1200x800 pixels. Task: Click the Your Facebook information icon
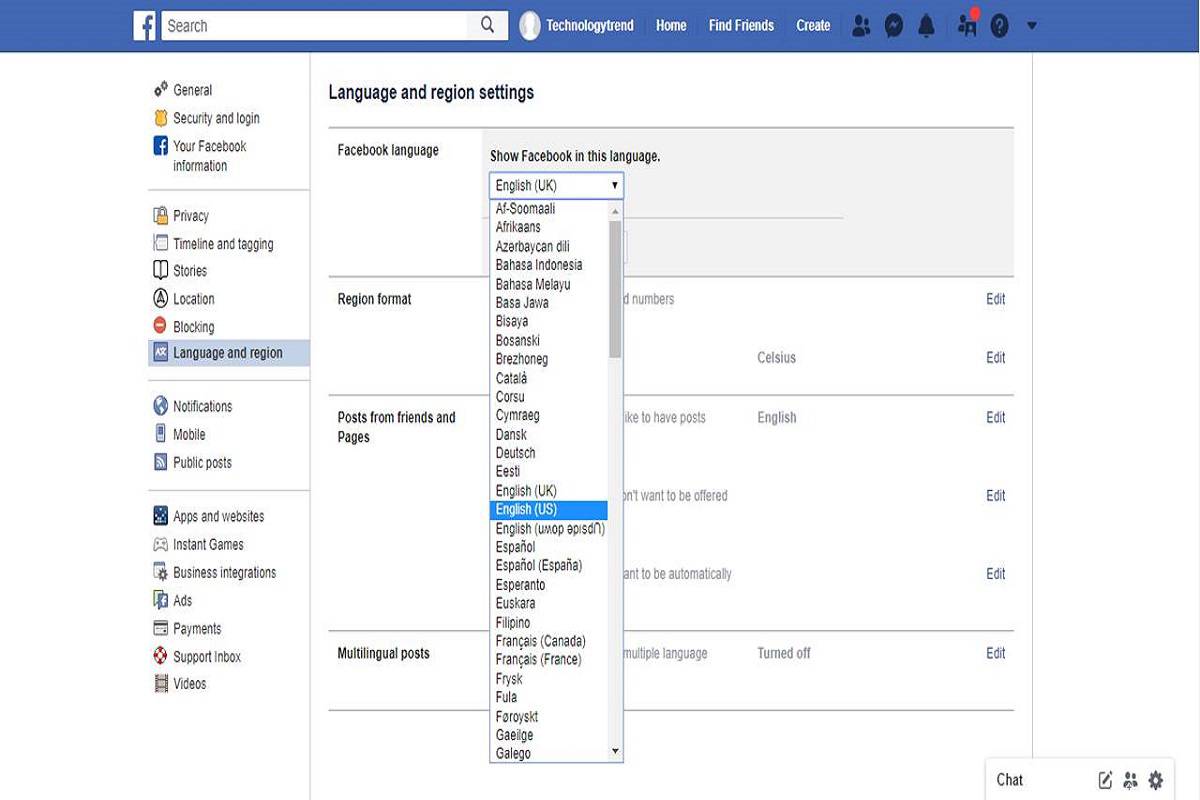pos(160,146)
